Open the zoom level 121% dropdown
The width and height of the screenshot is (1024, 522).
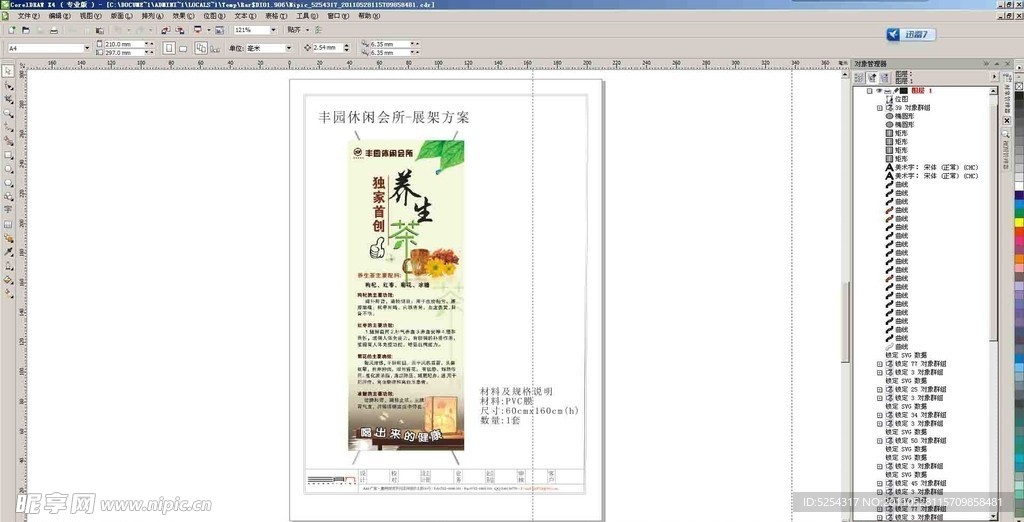(273, 30)
